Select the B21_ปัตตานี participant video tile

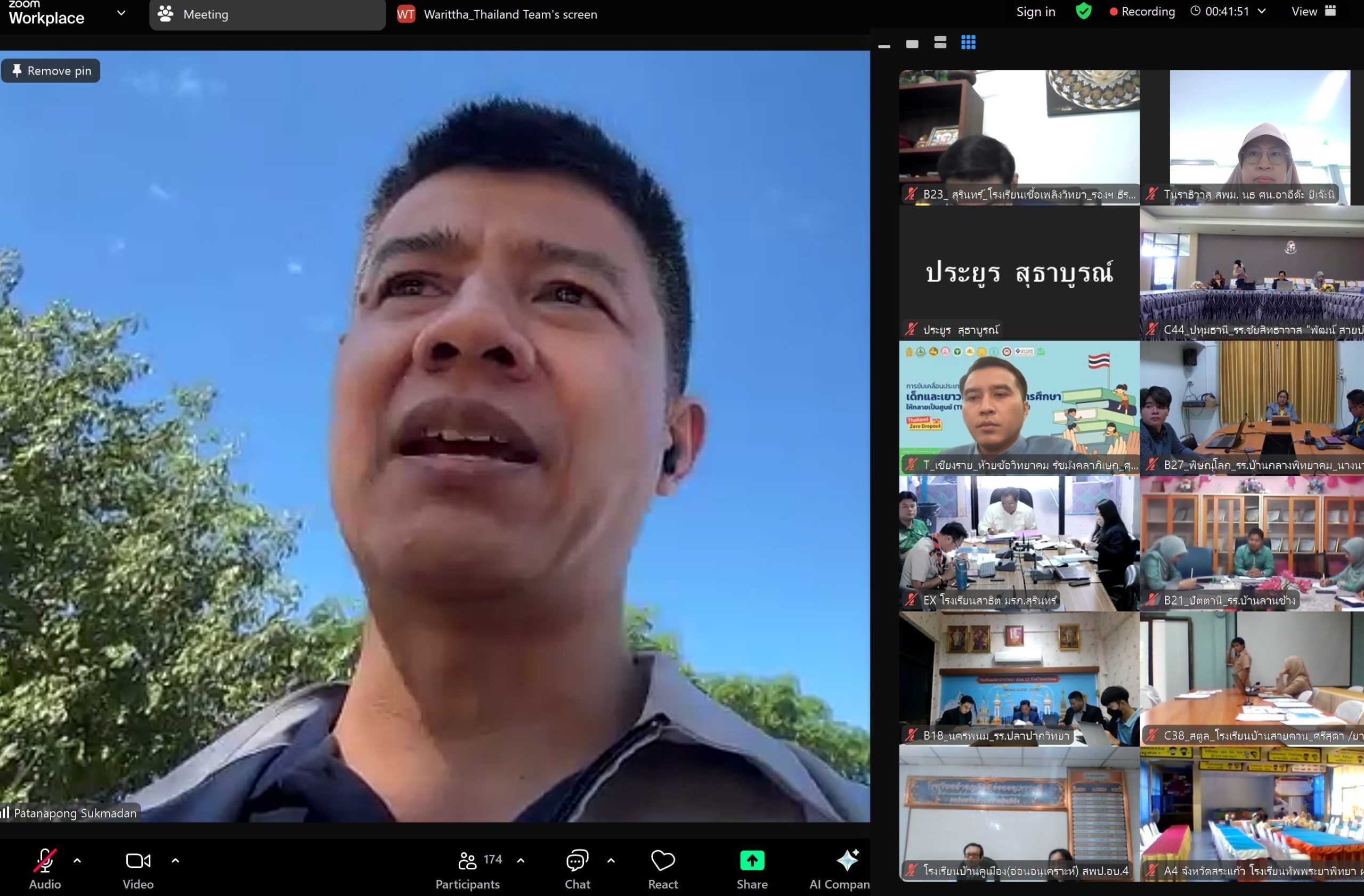tap(1252, 543)
